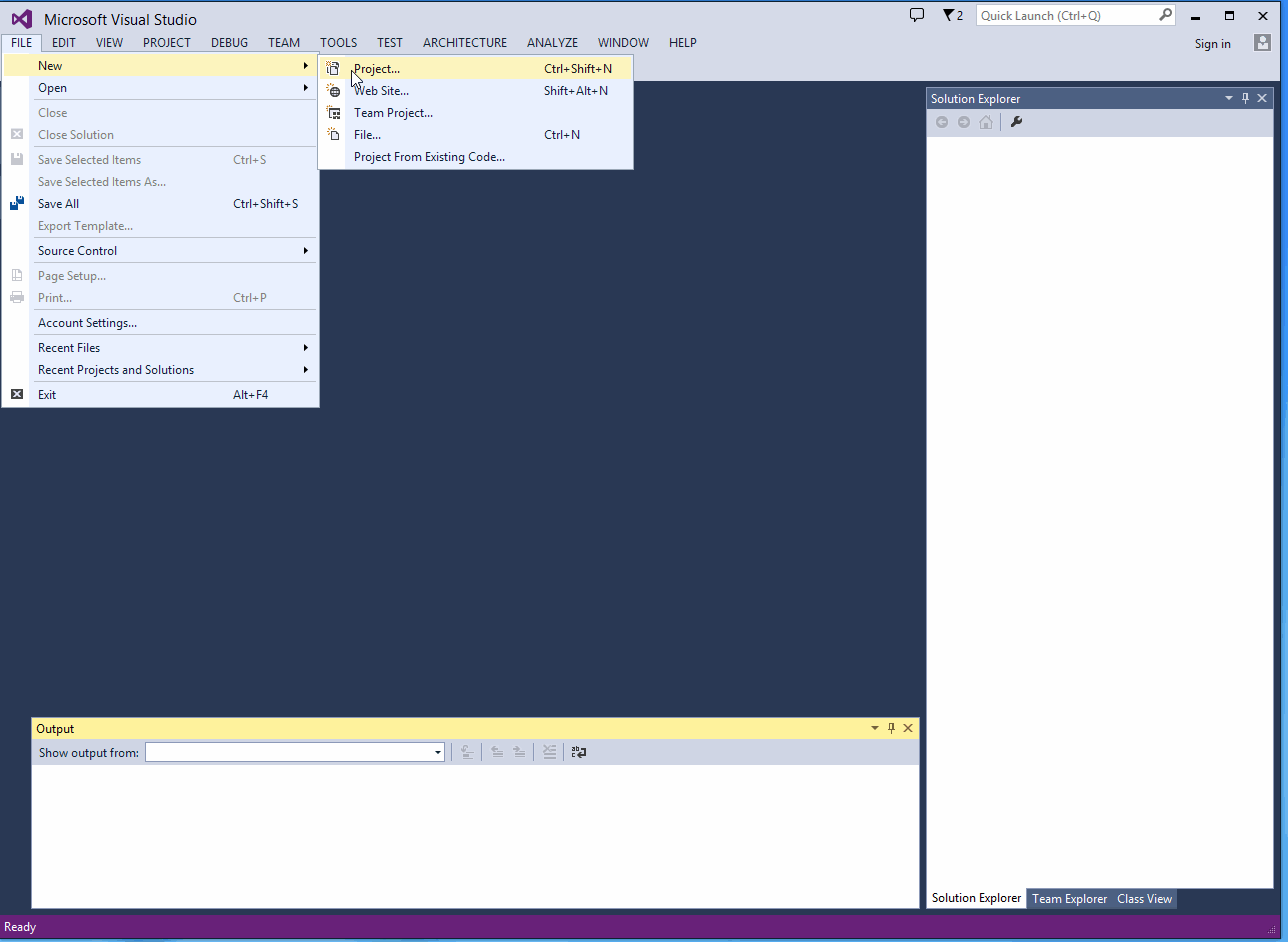Open the Show output from dropdown
The image size is (1288, 942).
pyautogui.click(x=295, y=752)
